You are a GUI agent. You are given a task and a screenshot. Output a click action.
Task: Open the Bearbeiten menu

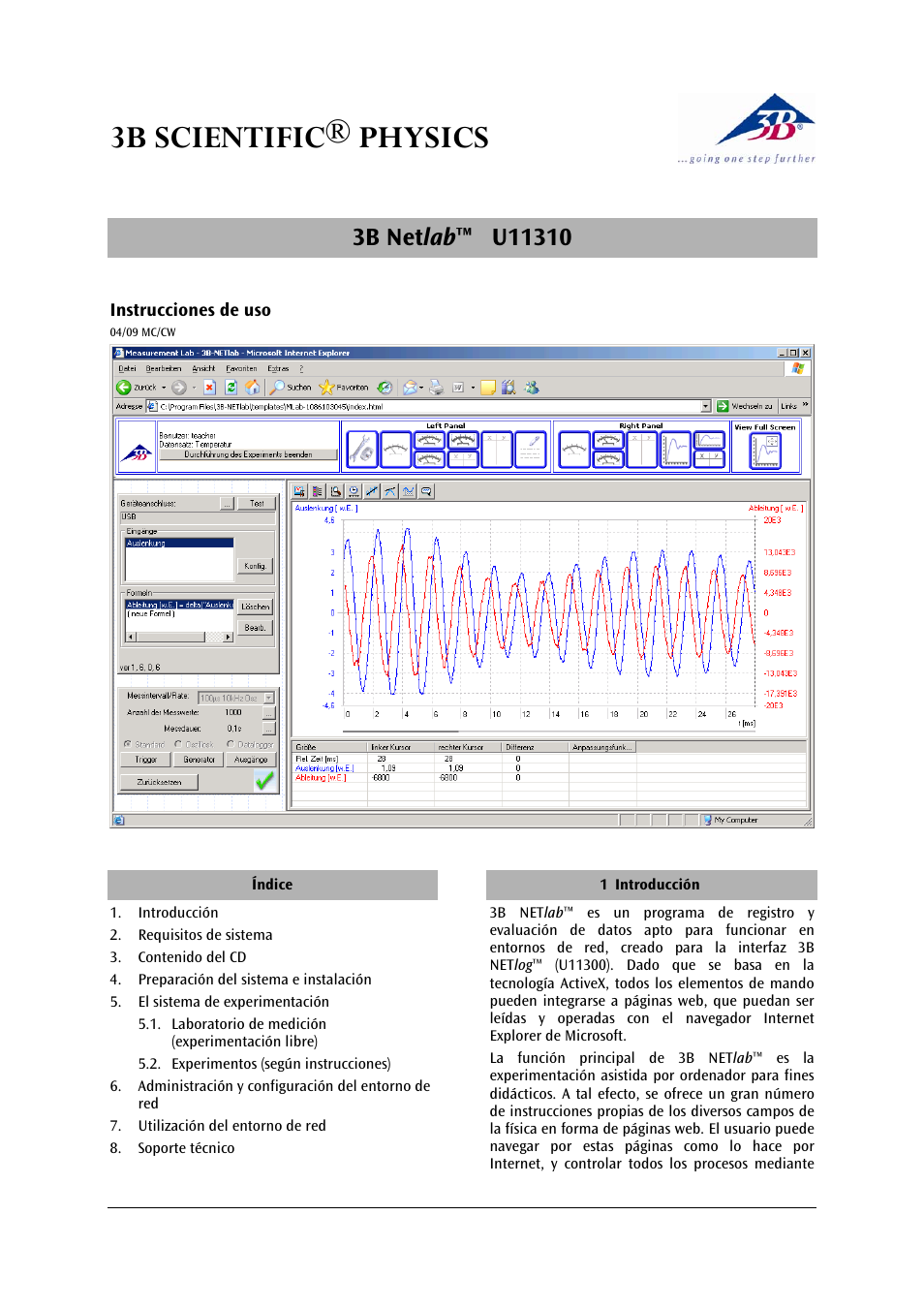164,368
